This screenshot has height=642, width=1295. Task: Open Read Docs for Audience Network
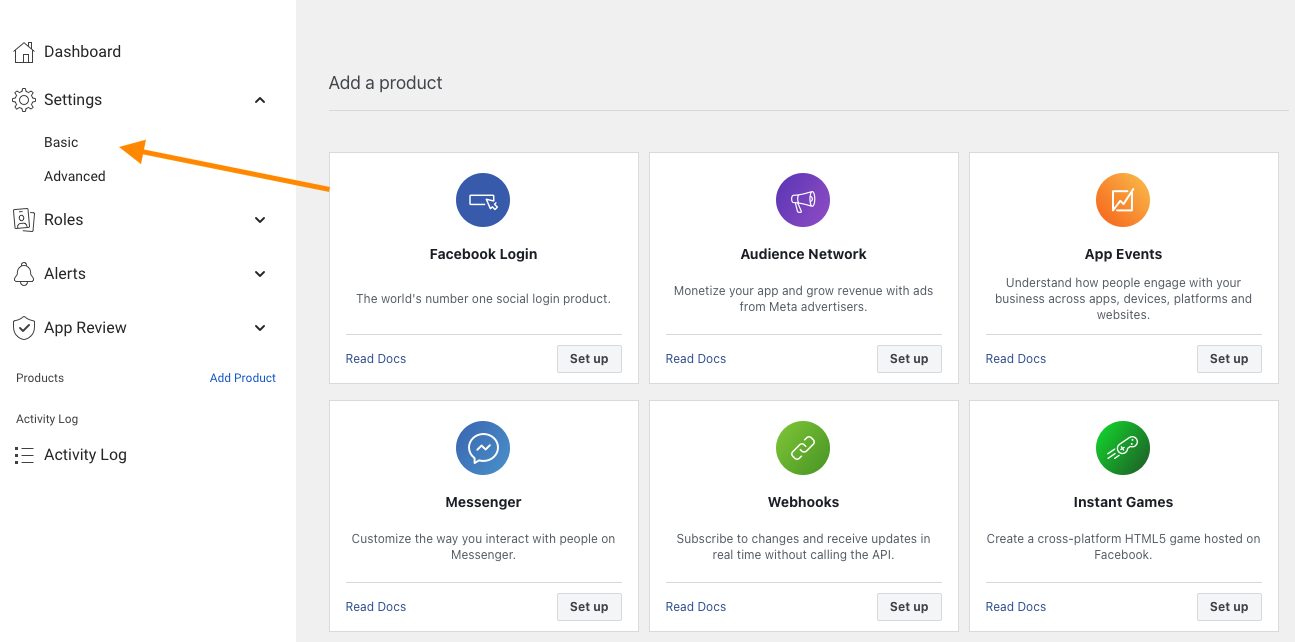[696, 359]
